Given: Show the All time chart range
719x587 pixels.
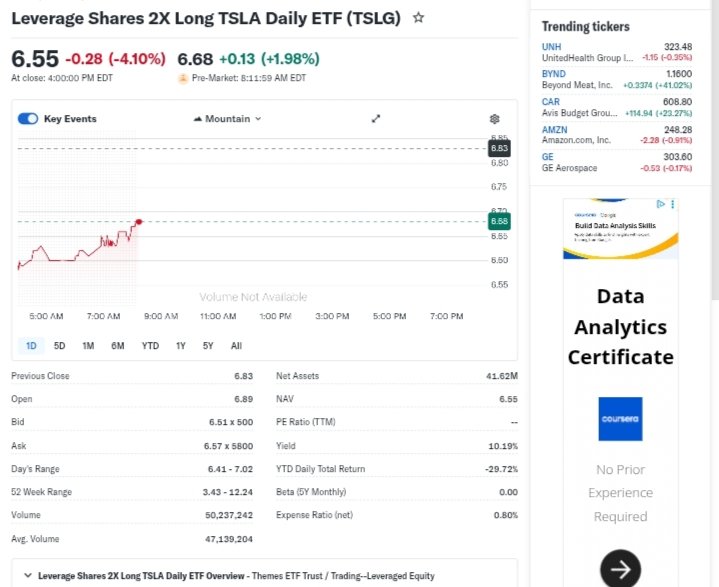Looking at the screenshot, I should click(236, 346).
